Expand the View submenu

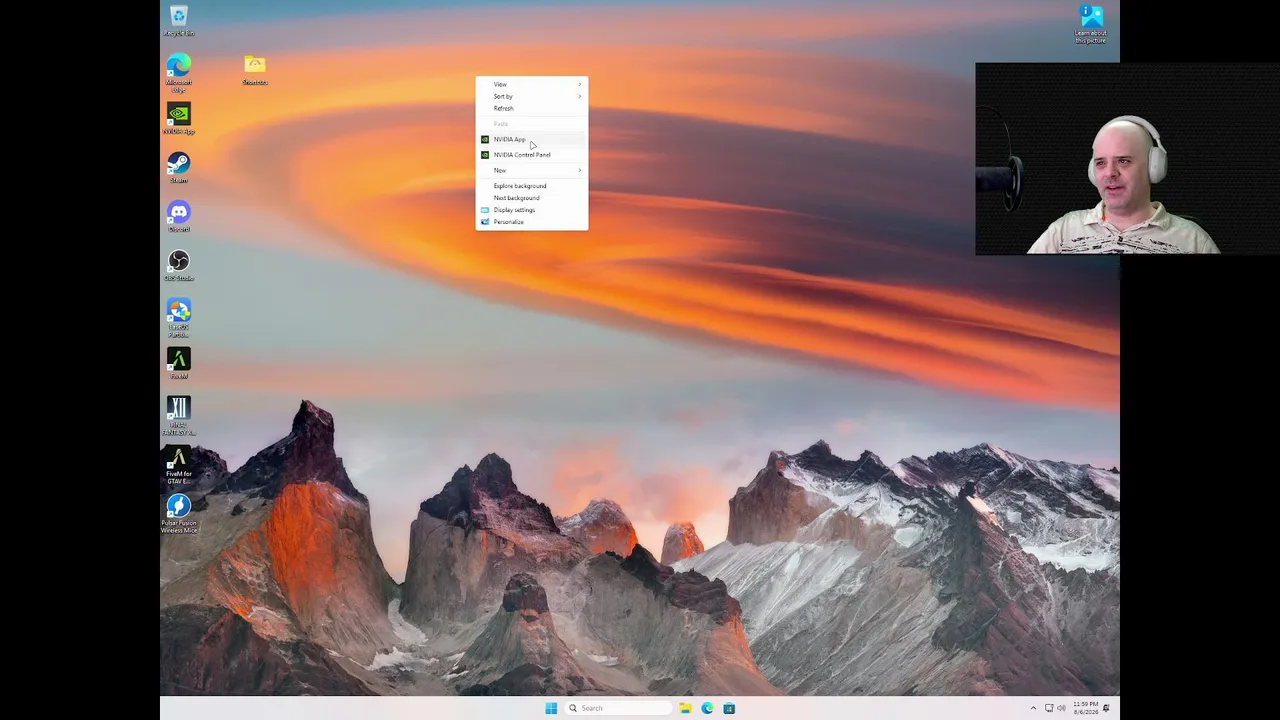pos(532,84)
